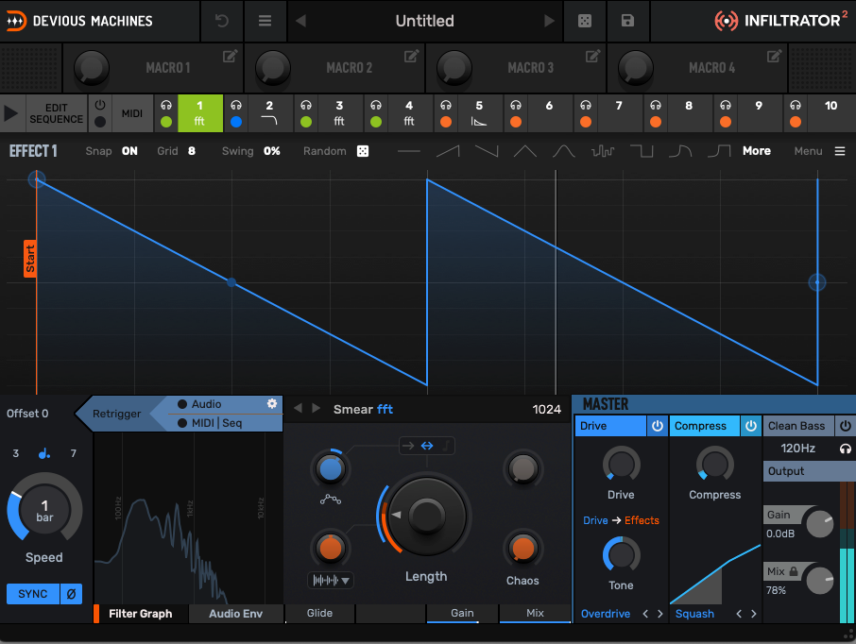Expand More envelope shapes
This screenshot has height=644, width=856.
[x=756, y=151]
